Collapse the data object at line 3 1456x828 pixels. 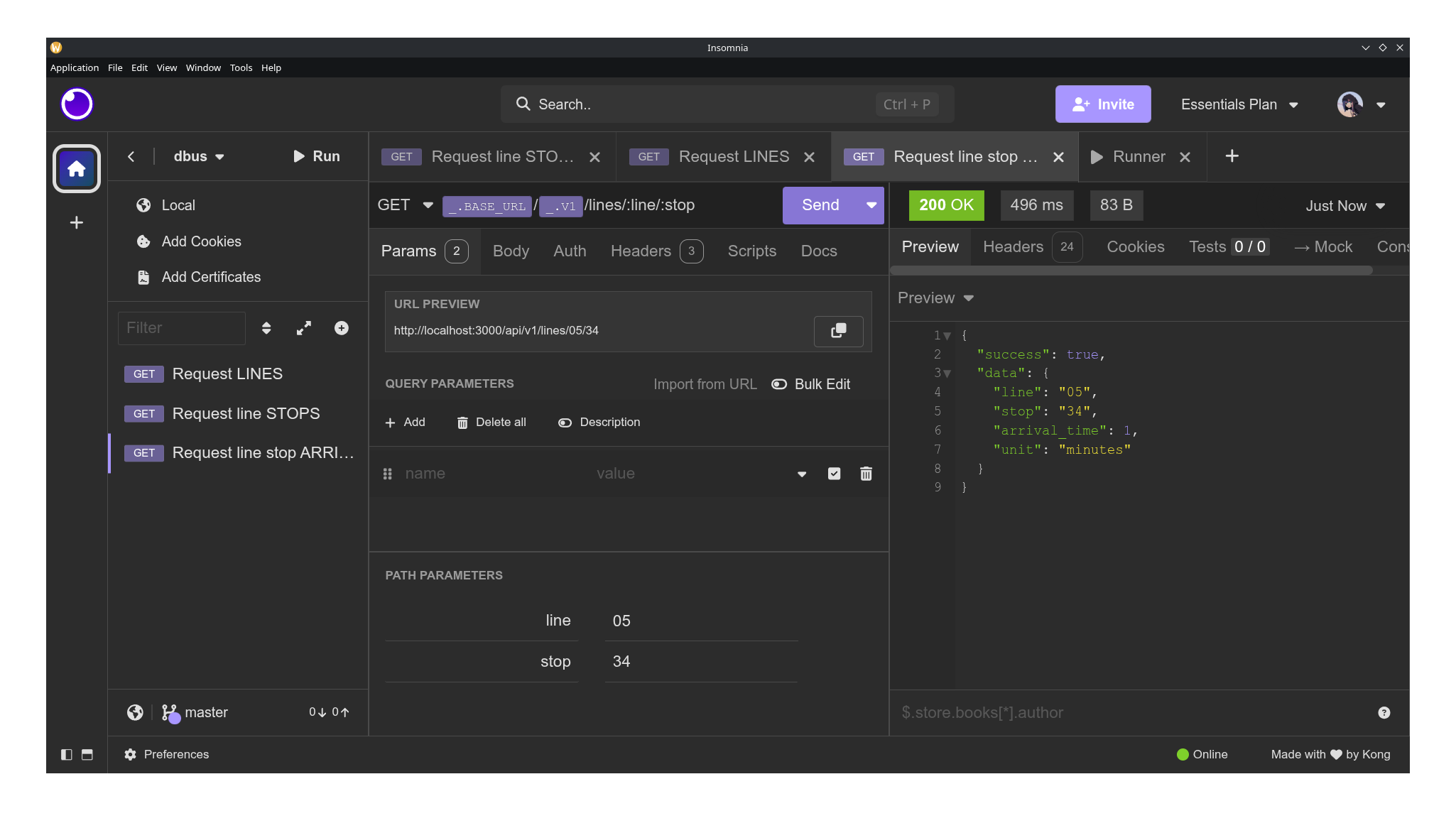click(x=948, y=373)
